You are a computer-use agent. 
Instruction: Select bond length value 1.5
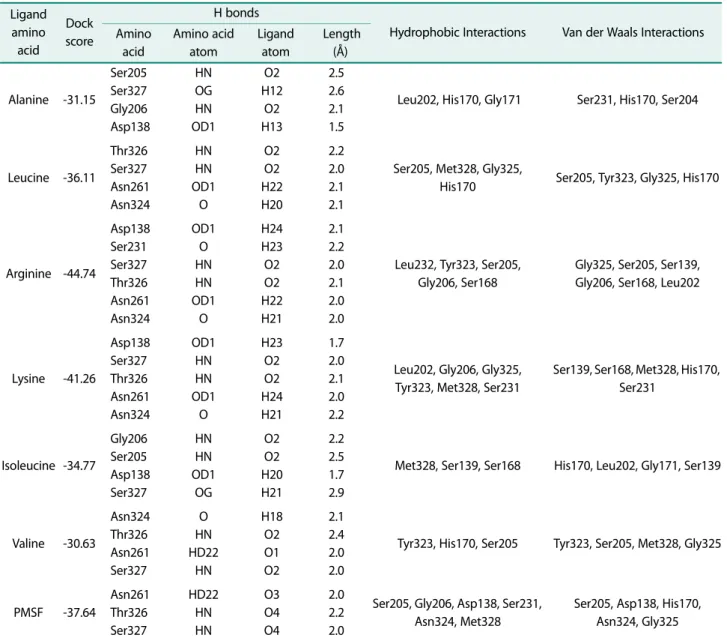(336, 127)
